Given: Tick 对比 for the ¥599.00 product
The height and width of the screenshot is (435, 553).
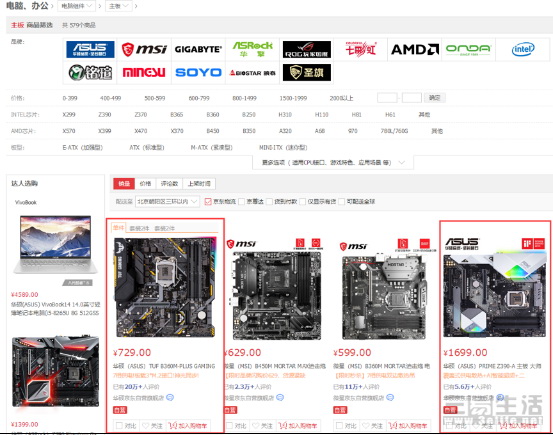Looking at the screenshot, I should click(x=339, y=425).
